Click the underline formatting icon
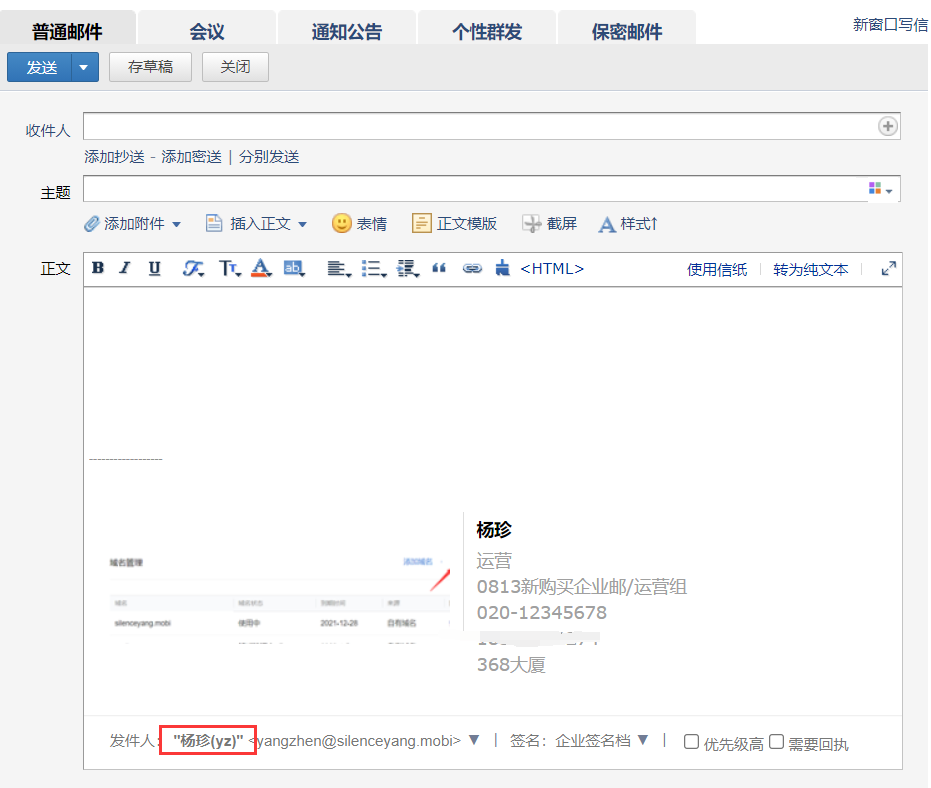The image size is (931, 788). 154,268
